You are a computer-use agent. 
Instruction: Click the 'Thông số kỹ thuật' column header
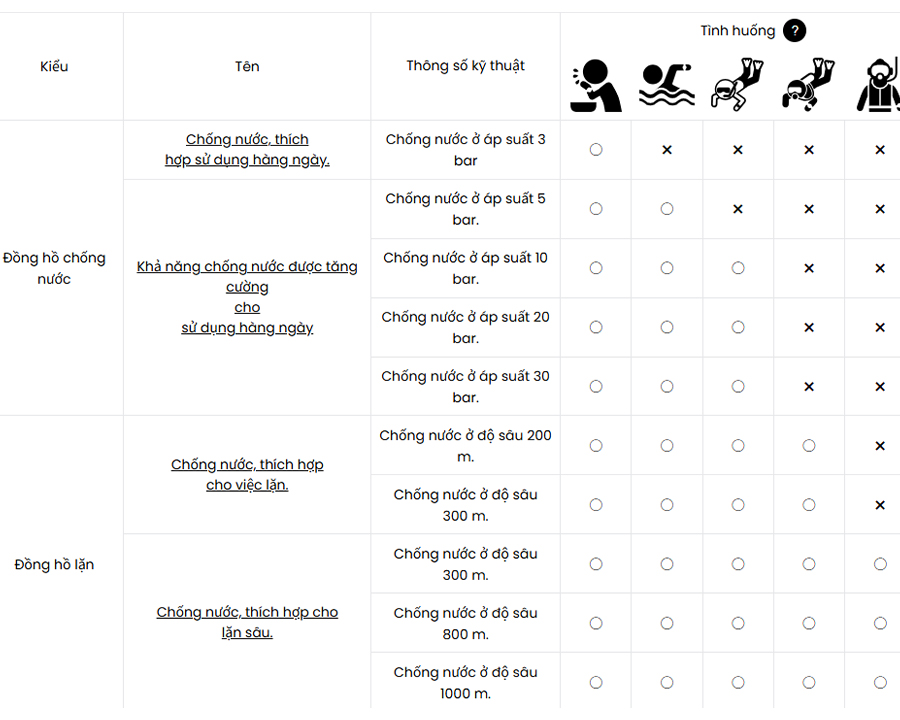point(465,66)
